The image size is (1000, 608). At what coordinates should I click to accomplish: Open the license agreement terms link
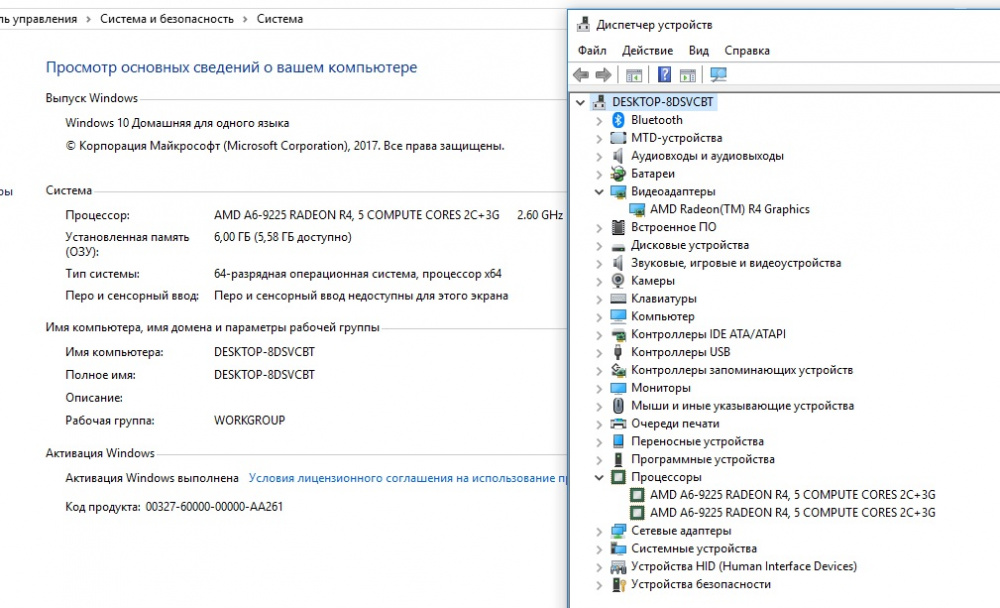click(x=408, y=478)
